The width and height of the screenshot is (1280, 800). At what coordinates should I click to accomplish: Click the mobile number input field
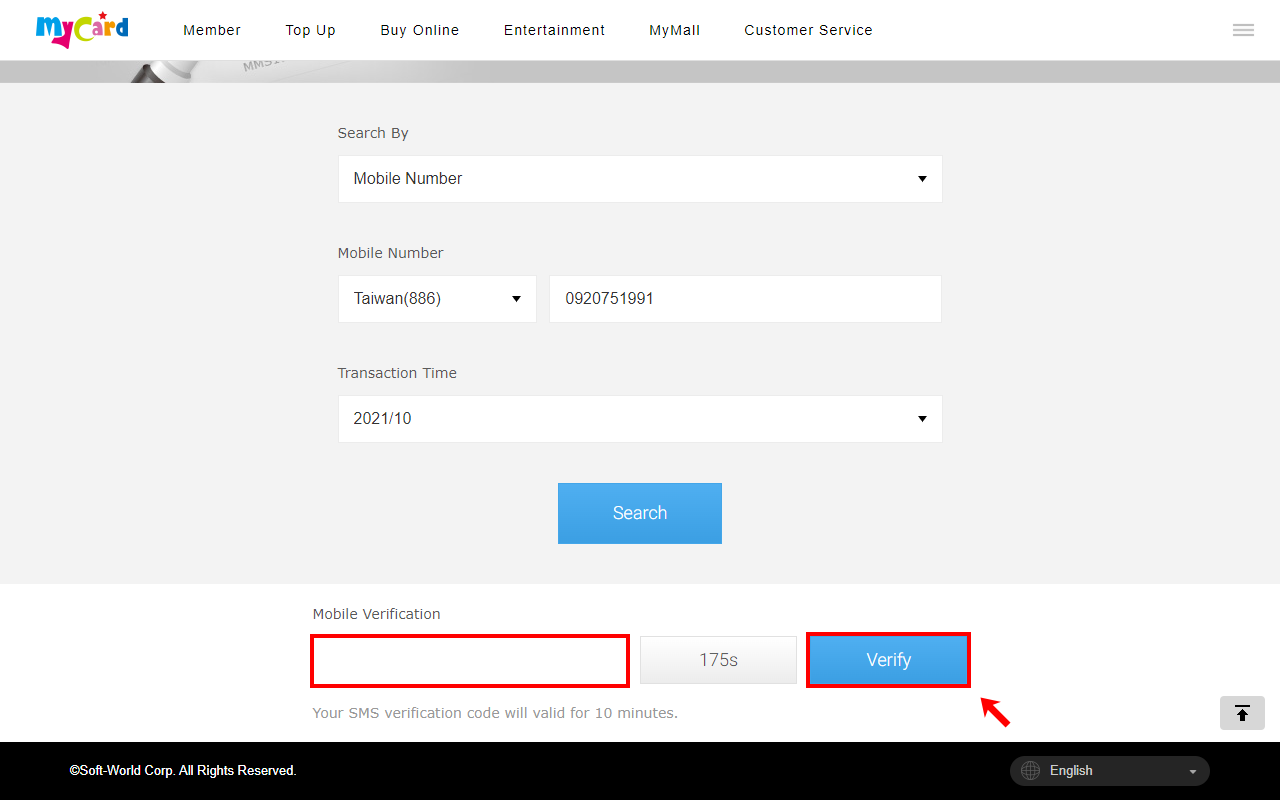(x=745, y=299)
